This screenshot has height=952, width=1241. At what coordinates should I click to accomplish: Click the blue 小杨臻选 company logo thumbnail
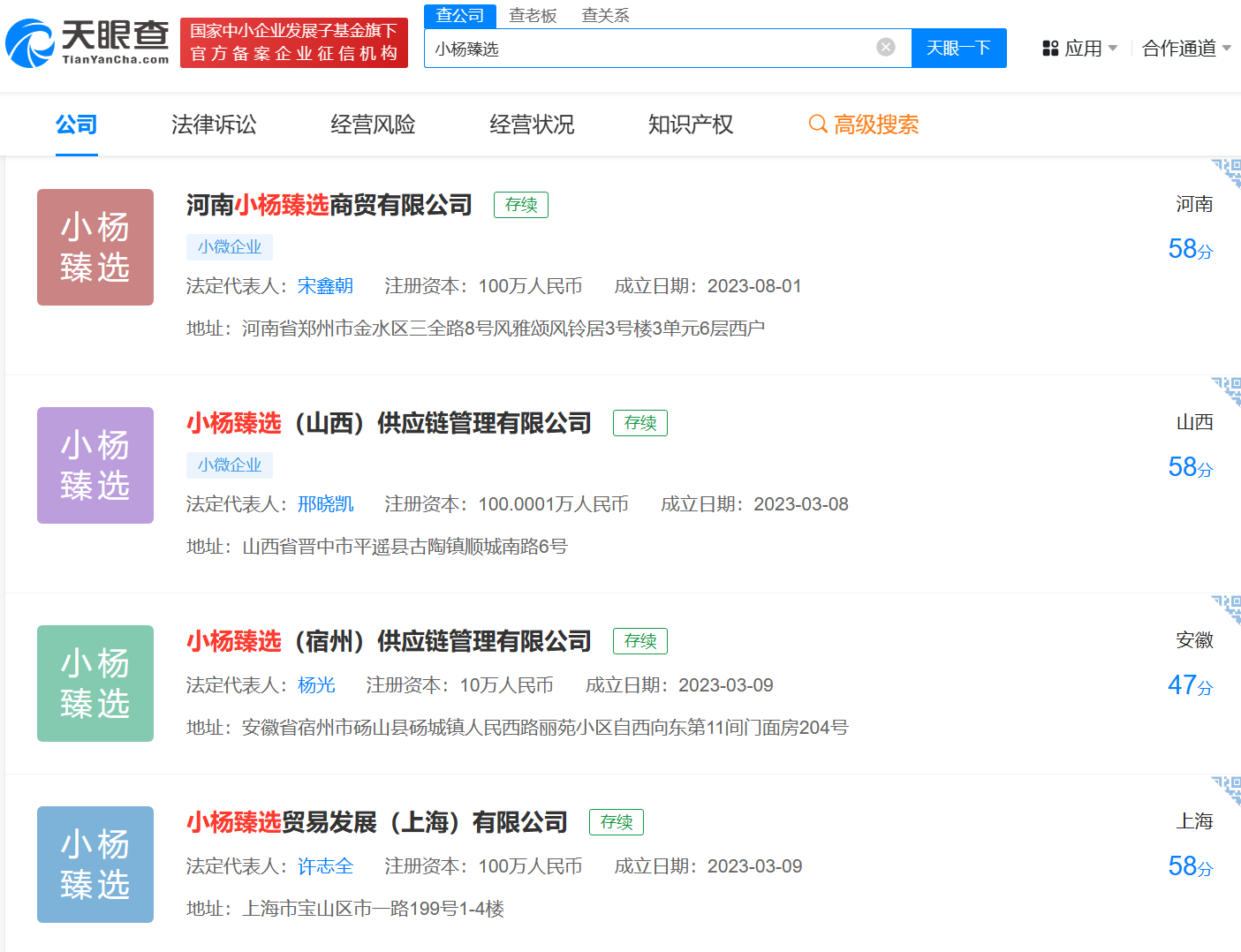[95, 865]
